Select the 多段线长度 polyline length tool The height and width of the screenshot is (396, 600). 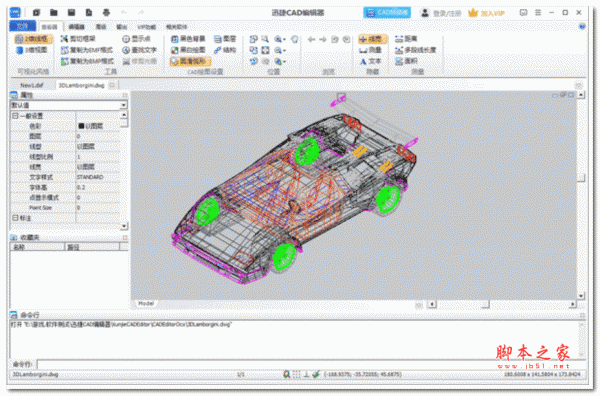[x=416, y=50]
